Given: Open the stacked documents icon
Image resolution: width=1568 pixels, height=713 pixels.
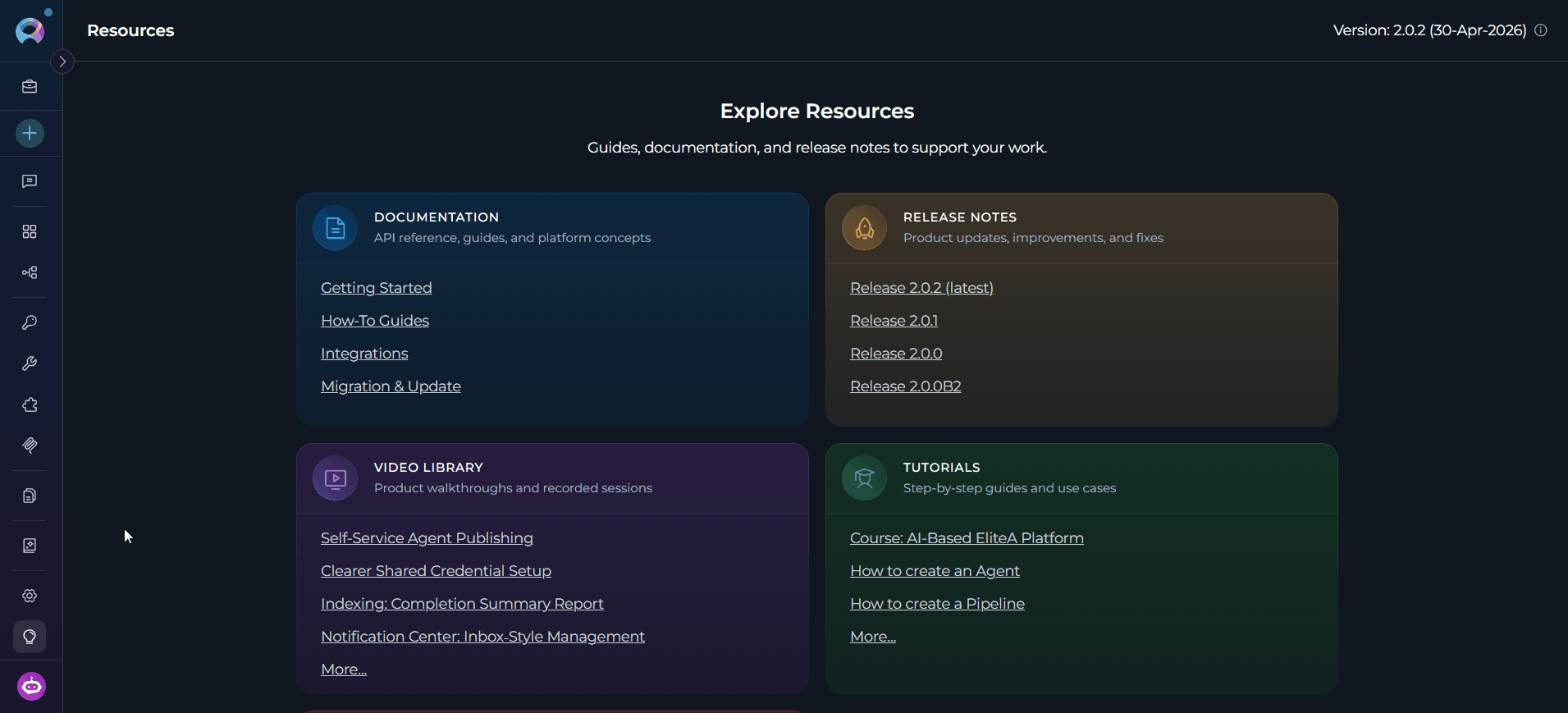Looking at the screenshot, I should pyautogui.click(x=30, y=496).
